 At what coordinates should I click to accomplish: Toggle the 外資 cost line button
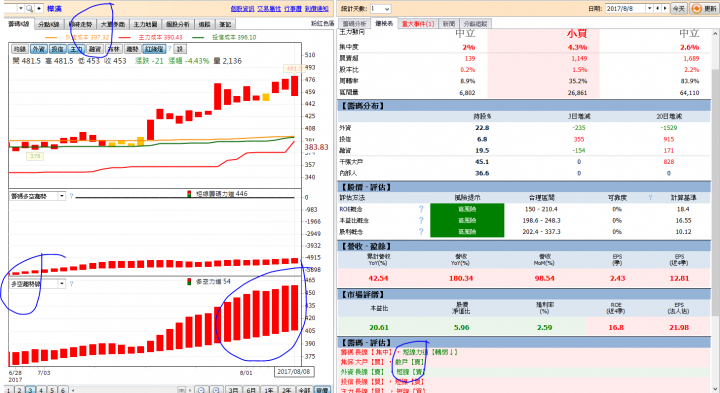39,49
